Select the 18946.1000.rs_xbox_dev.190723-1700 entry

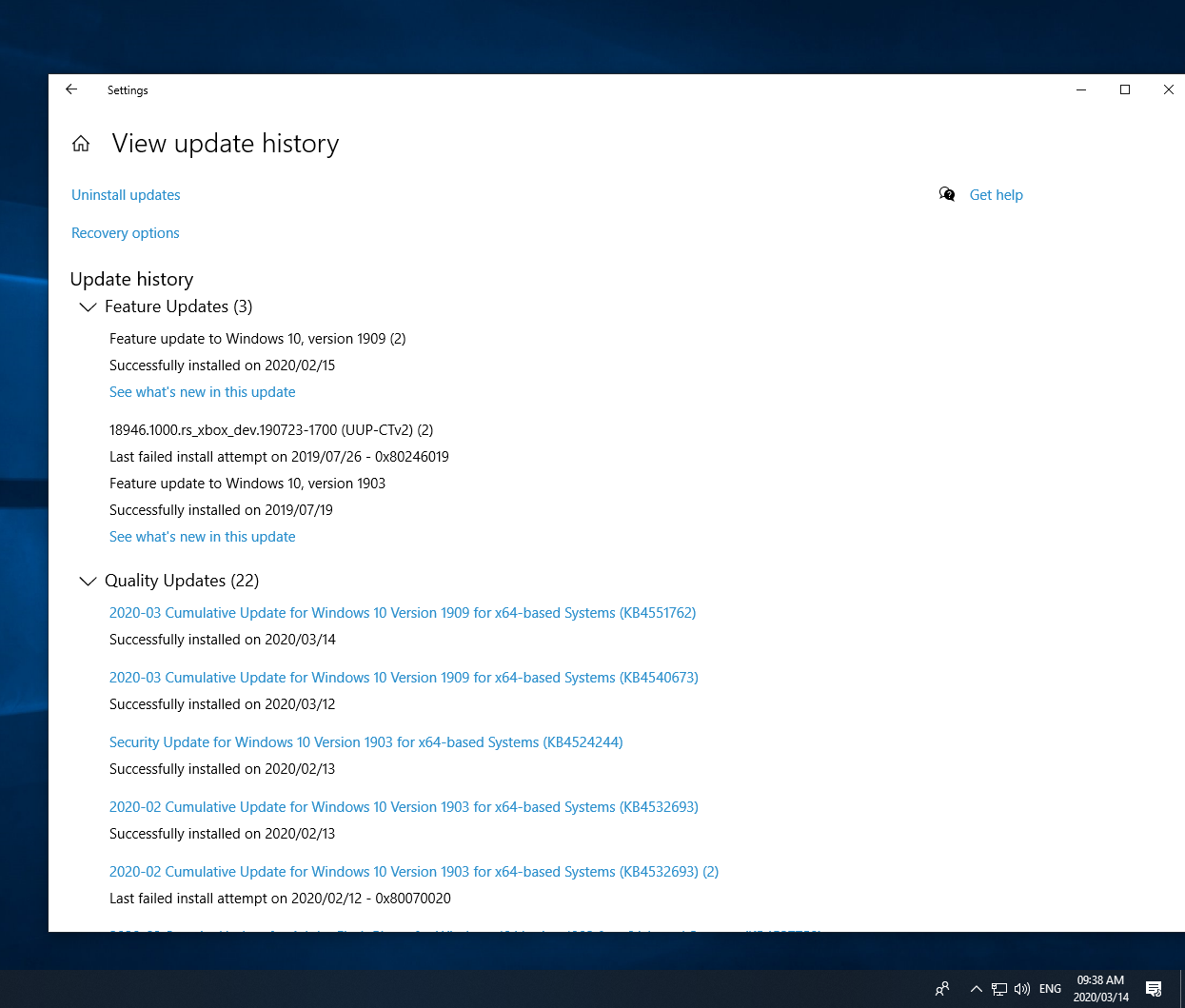(271, 430)
